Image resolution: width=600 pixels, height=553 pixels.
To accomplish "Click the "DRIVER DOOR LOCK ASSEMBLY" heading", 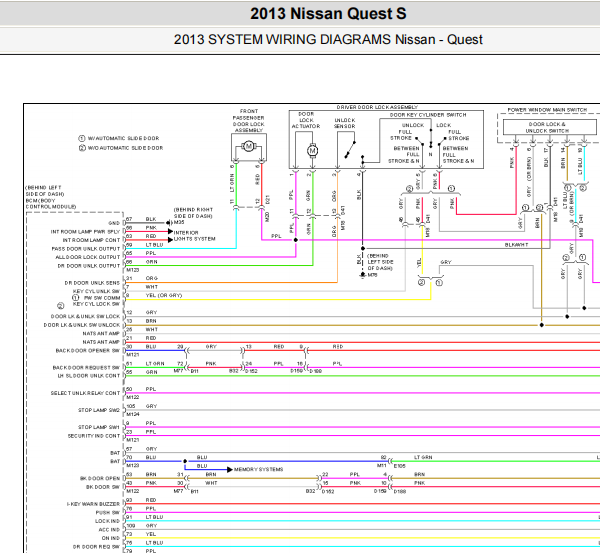I will point(377,107).
